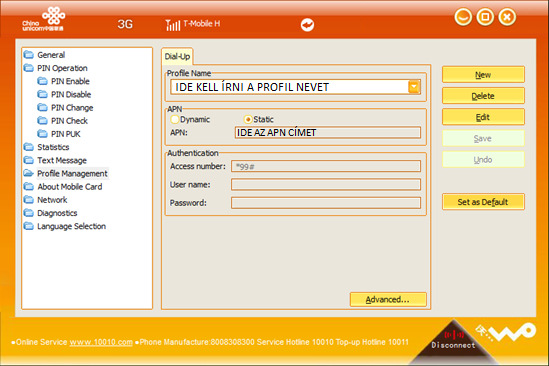Minimize the window with round button

coord(463,17)
